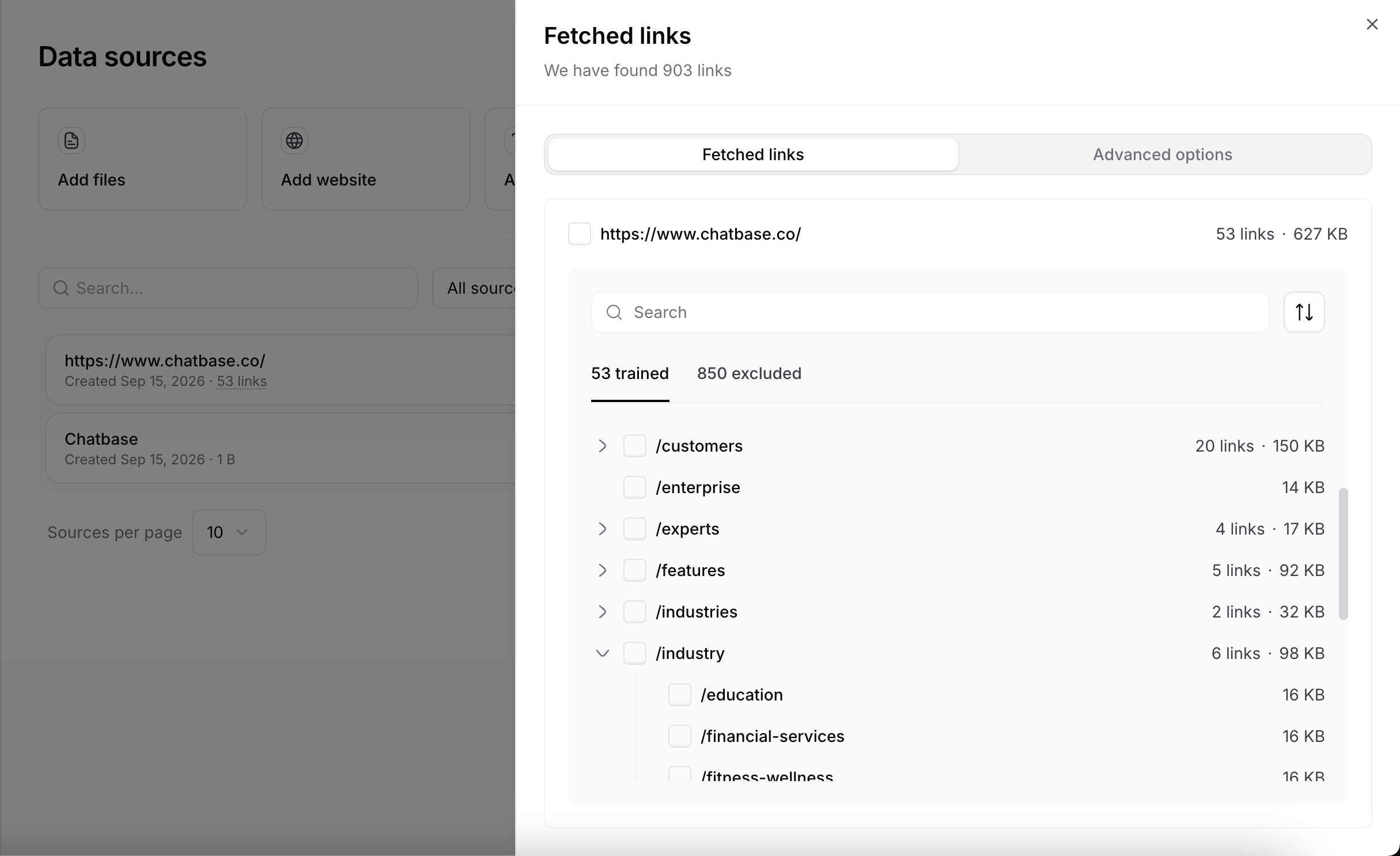Open the All sources filter dropdown

(474, 288)
